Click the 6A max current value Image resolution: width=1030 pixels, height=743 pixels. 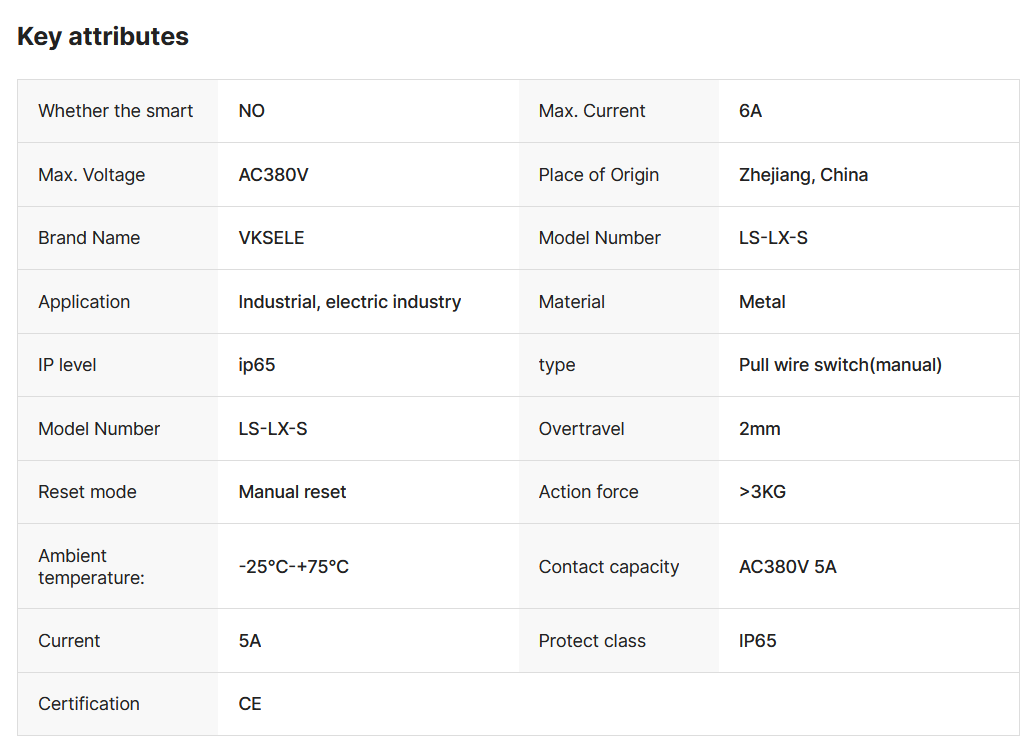(x=750, y=111)
